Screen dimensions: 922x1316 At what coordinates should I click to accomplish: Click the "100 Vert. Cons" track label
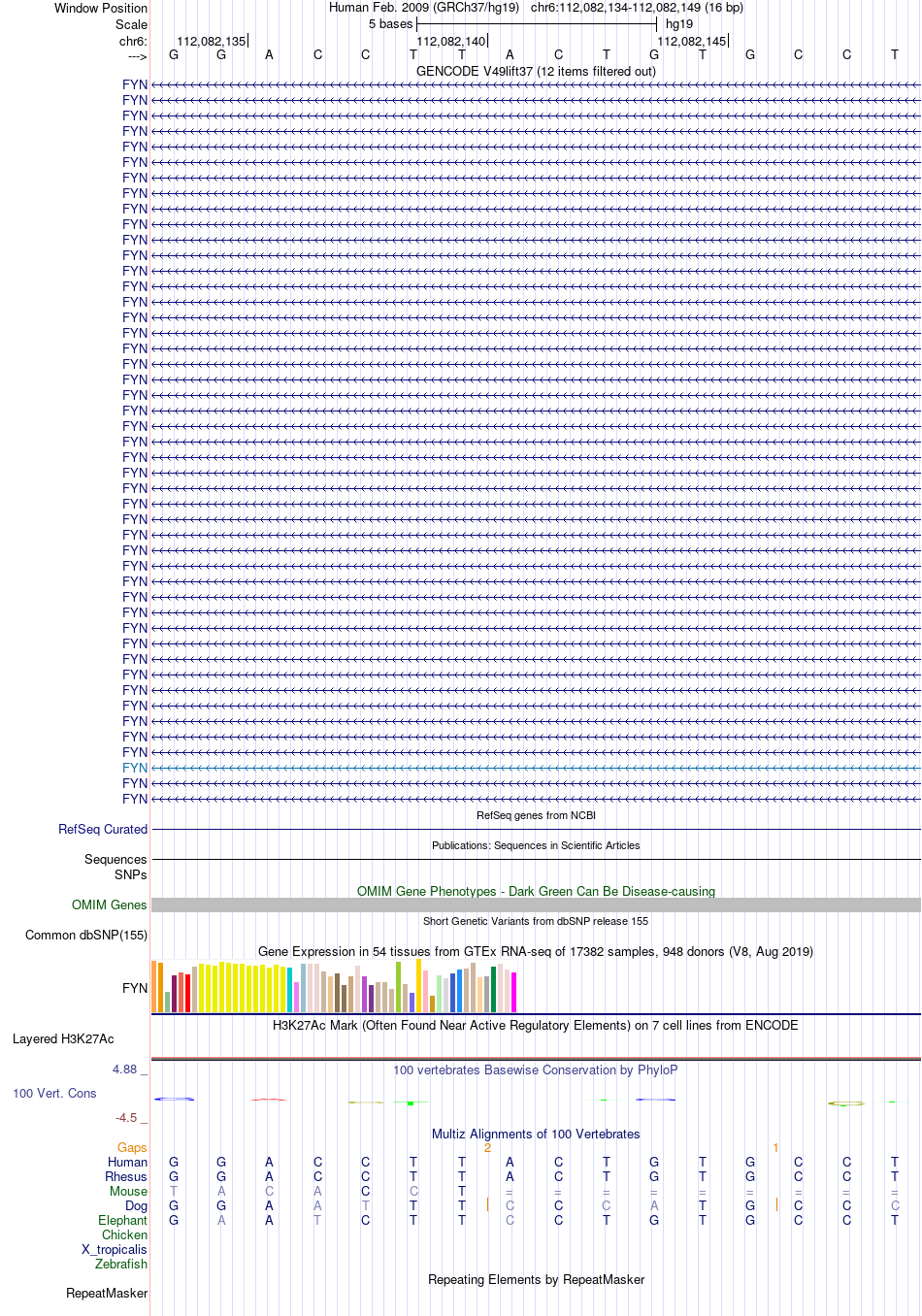click(54, 1093)
